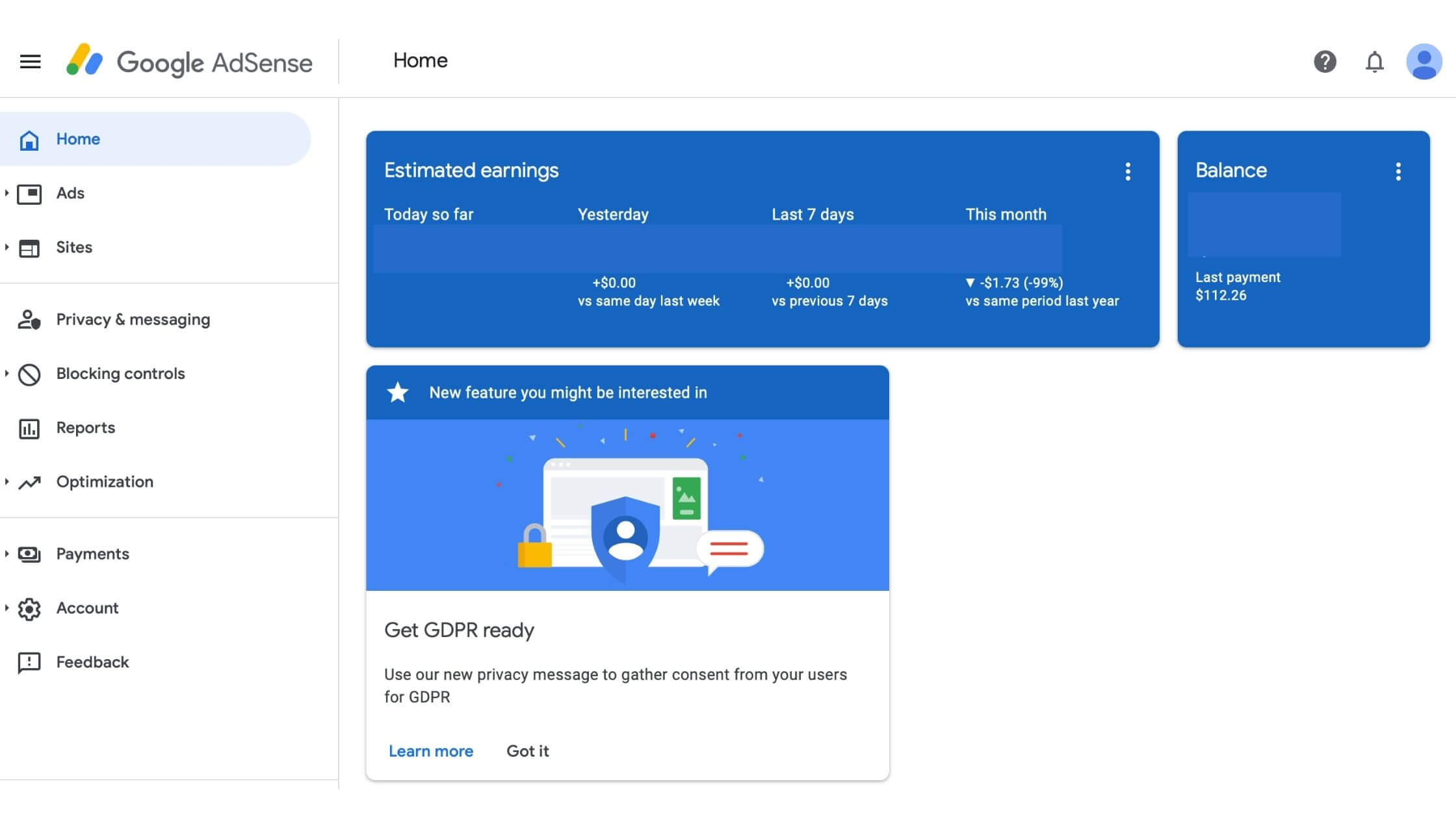Open Feedback section

pyautogui.click(x=93, y=661)
